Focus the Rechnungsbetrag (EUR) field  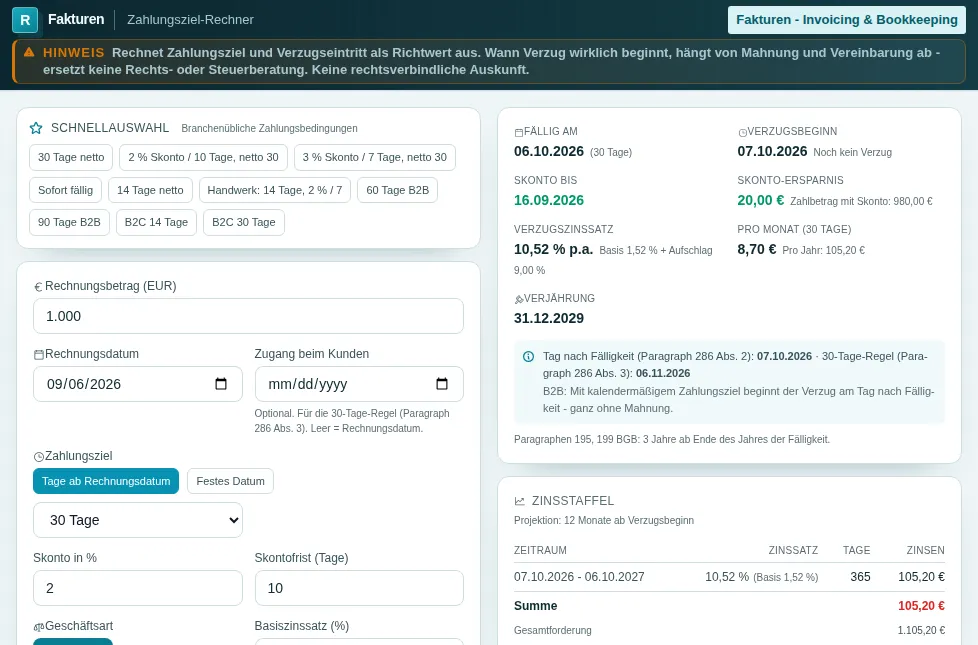[248, 316]
